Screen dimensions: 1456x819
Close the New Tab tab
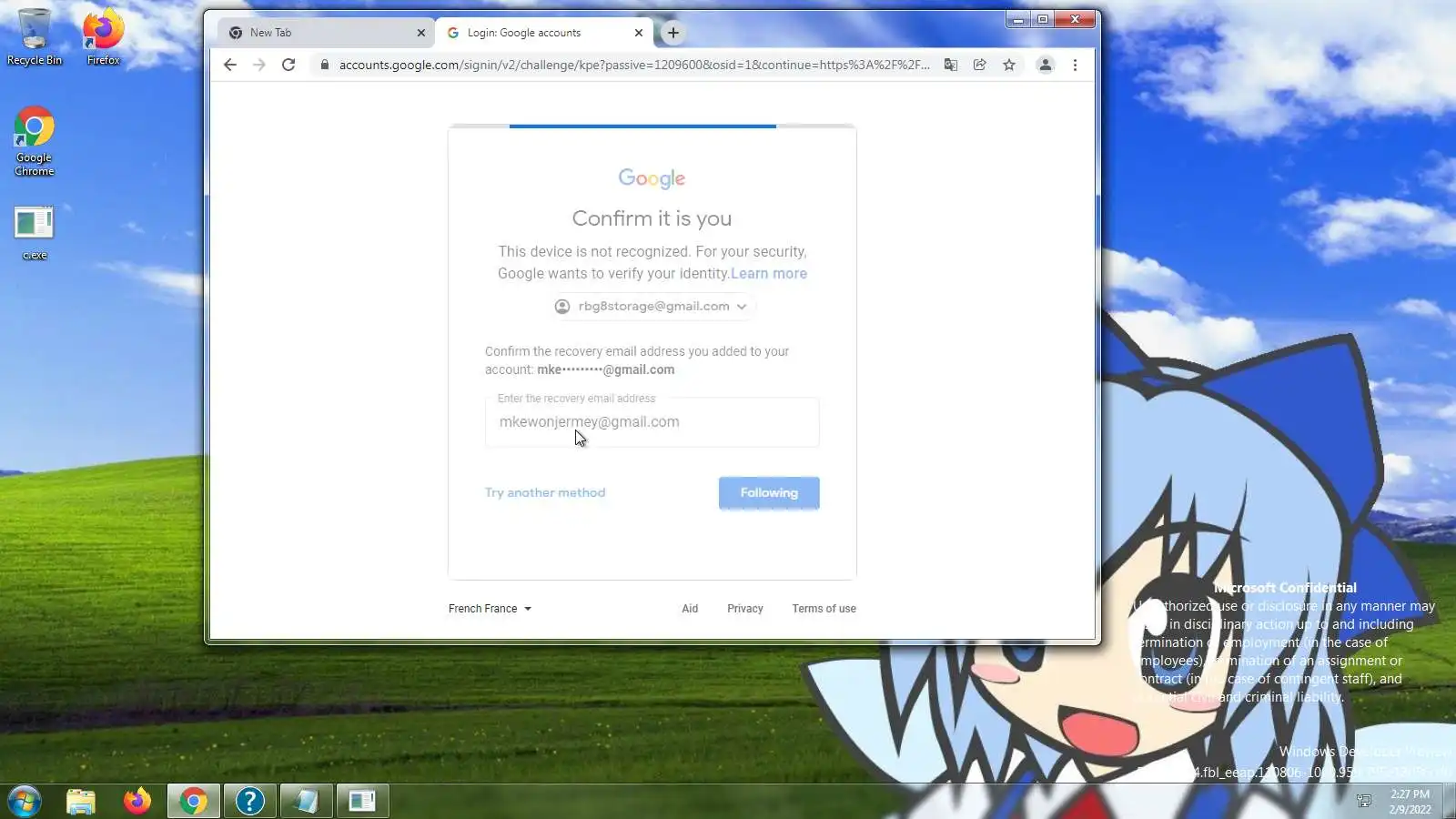click(420, 33)
